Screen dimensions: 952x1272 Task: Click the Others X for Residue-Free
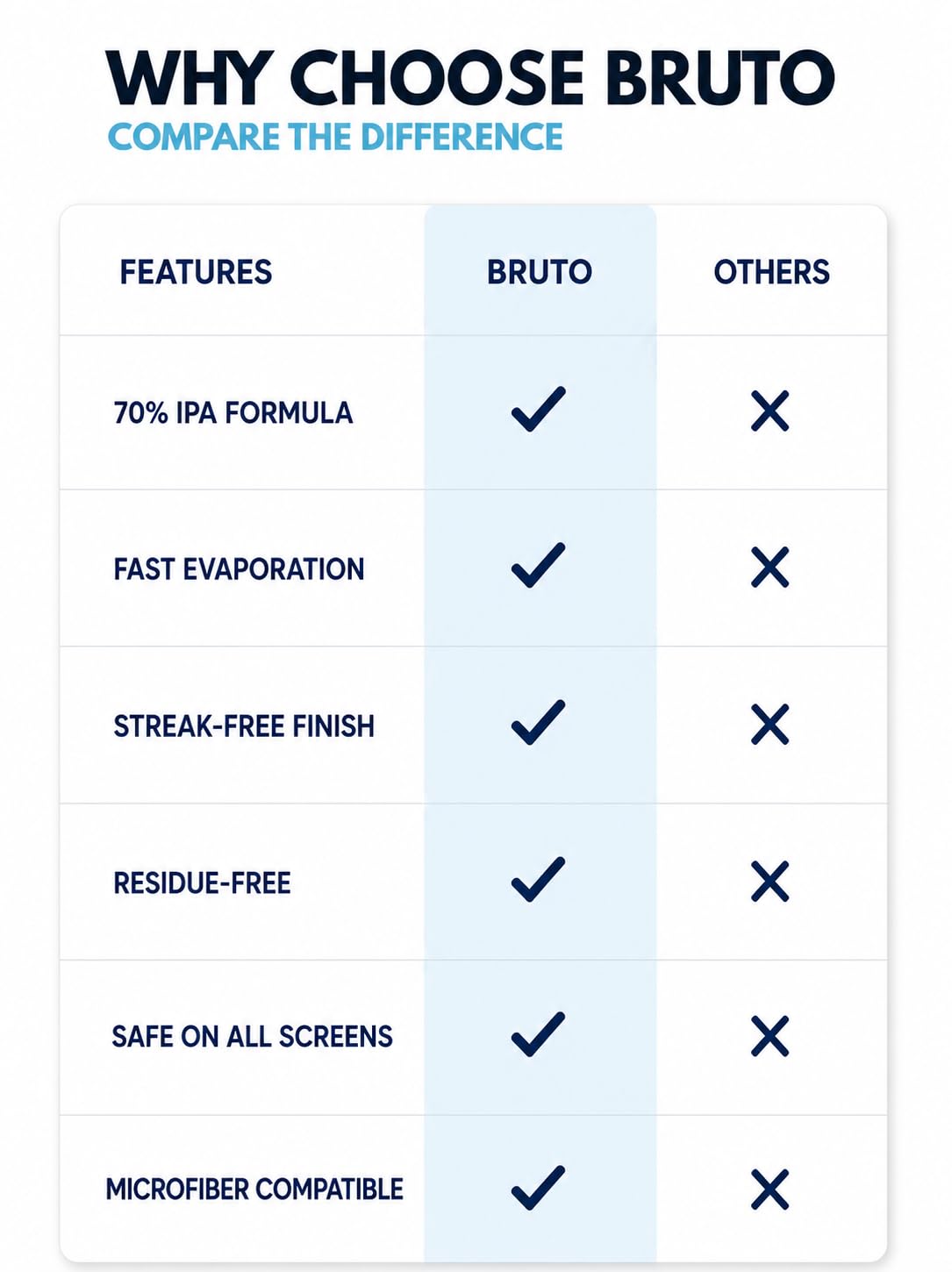[770, 882]
